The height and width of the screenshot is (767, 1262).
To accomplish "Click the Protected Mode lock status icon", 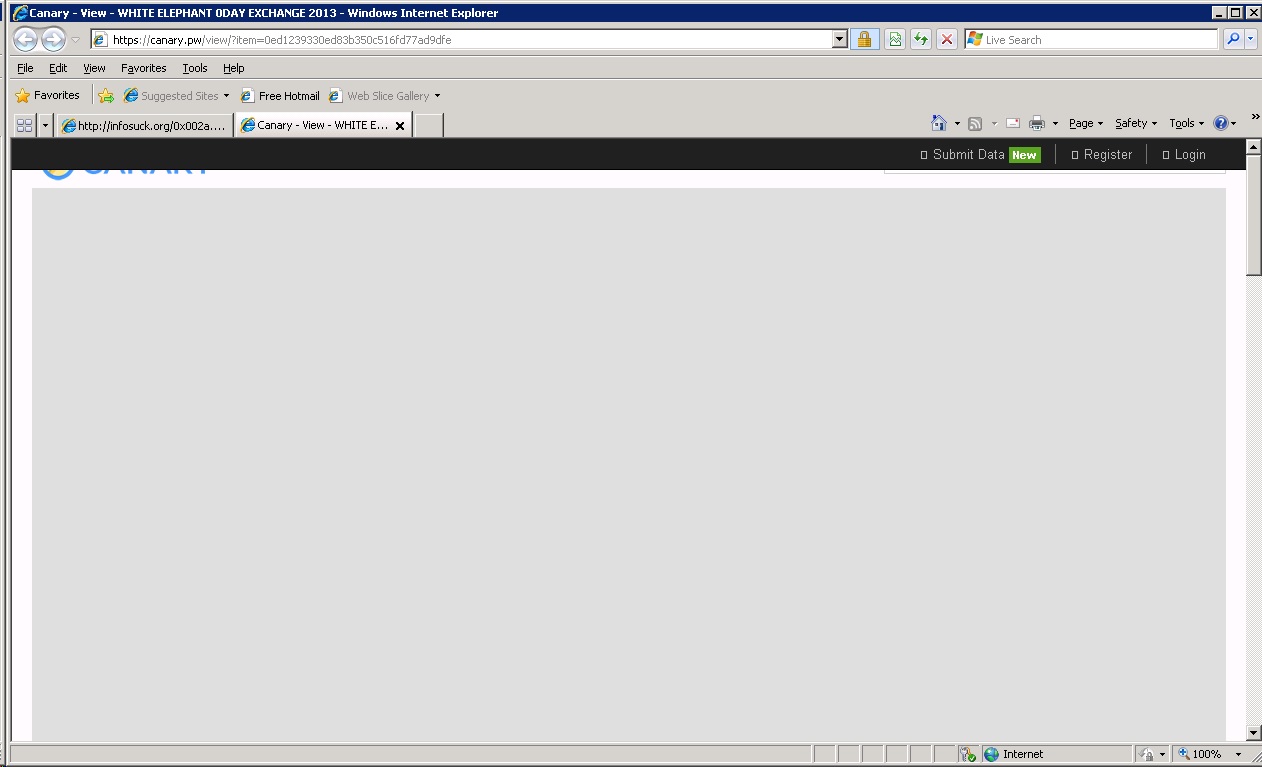I will click(1147, 754).
